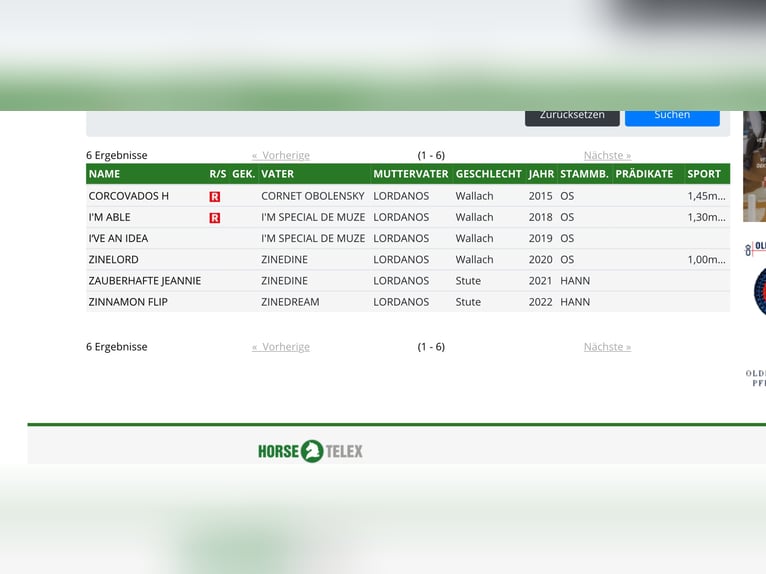Screen dimensions: 766x574
Task: Click bottom Vorherige pagination link
Action: [281, 347]
